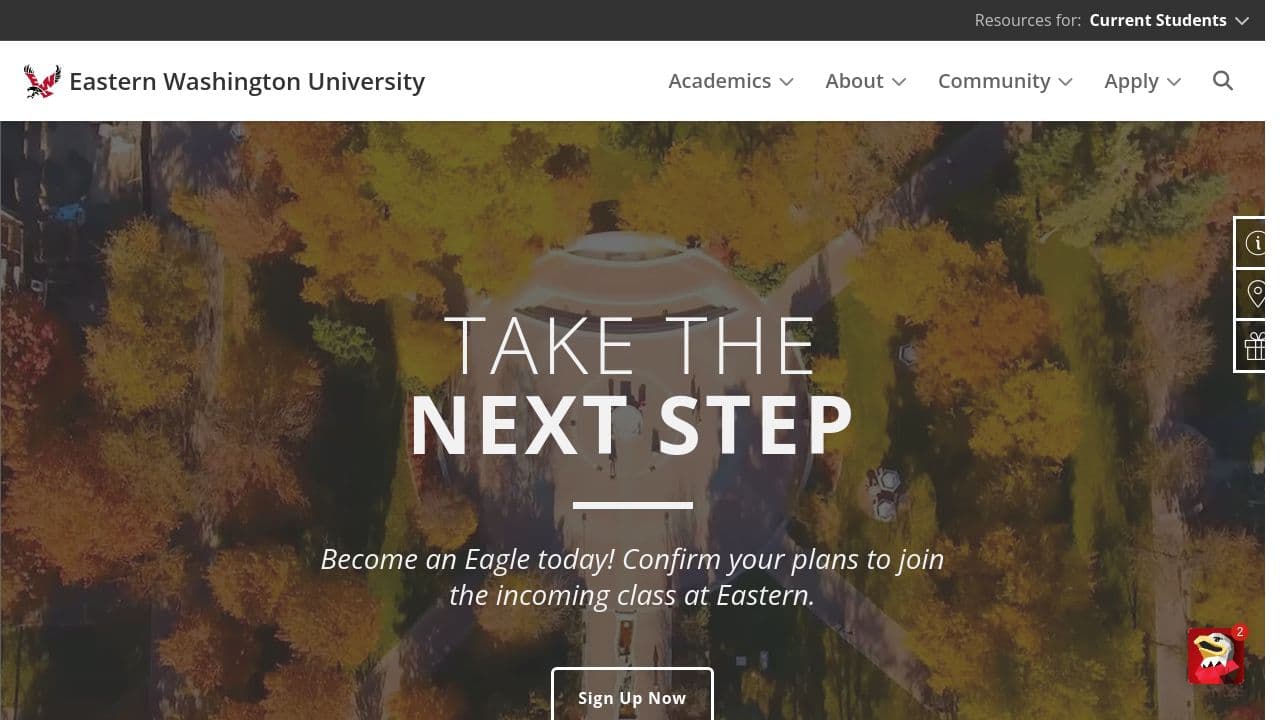
Task: Click the info icon in the side rail
Action: click(x=1257, y=242)
